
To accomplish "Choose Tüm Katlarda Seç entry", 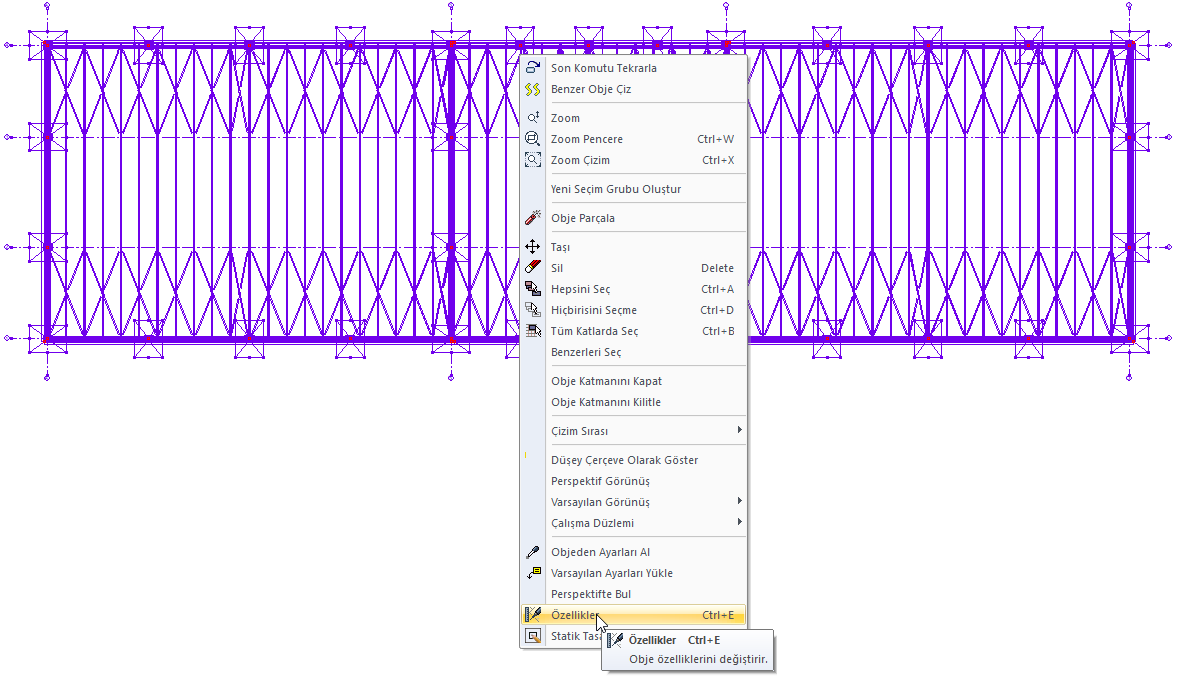I will (x=633, y=331).
